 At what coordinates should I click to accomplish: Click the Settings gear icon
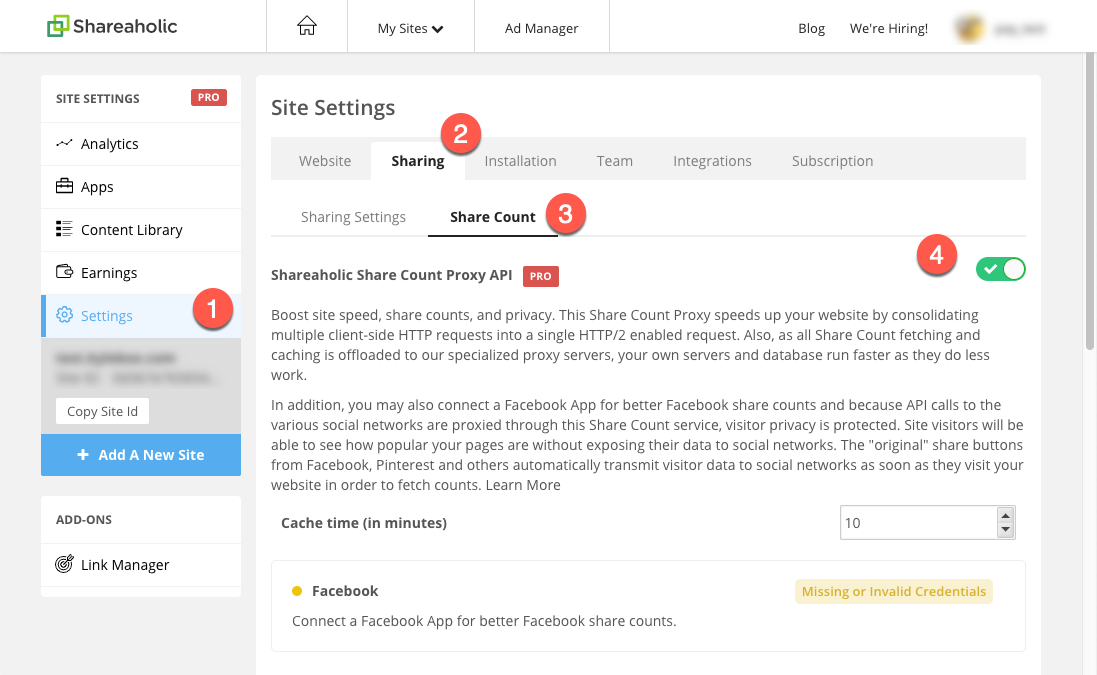64,315
